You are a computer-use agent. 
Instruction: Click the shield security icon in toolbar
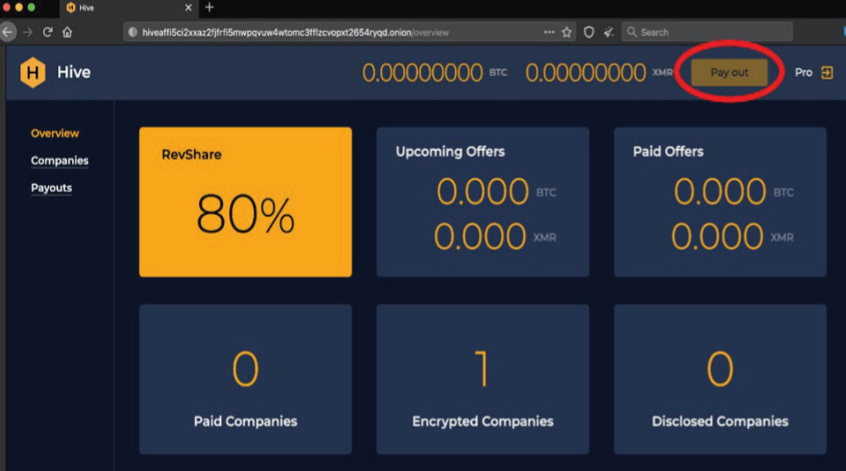pyautogui.click(x=589, y=32)
